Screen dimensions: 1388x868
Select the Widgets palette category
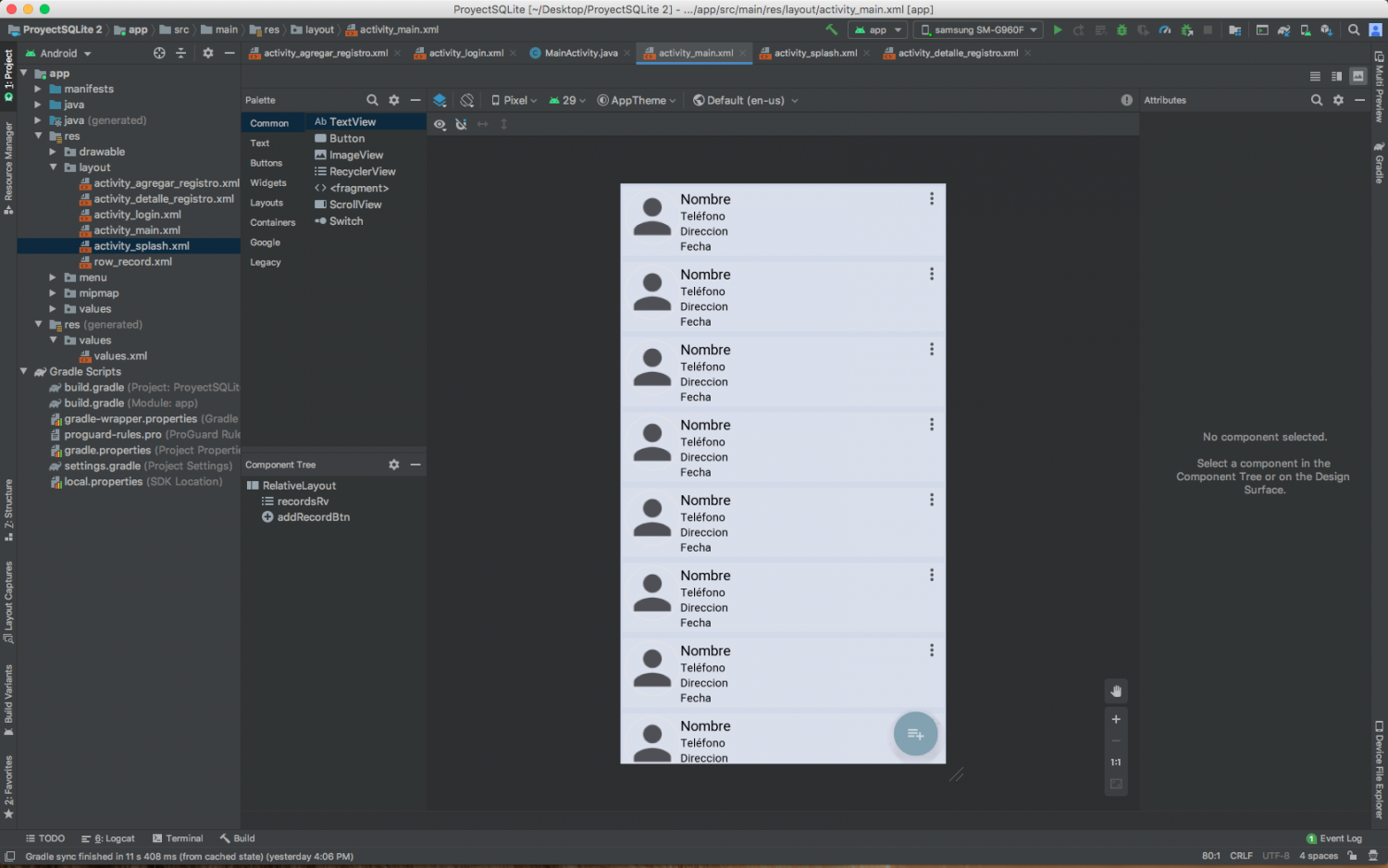coord(268,183)
